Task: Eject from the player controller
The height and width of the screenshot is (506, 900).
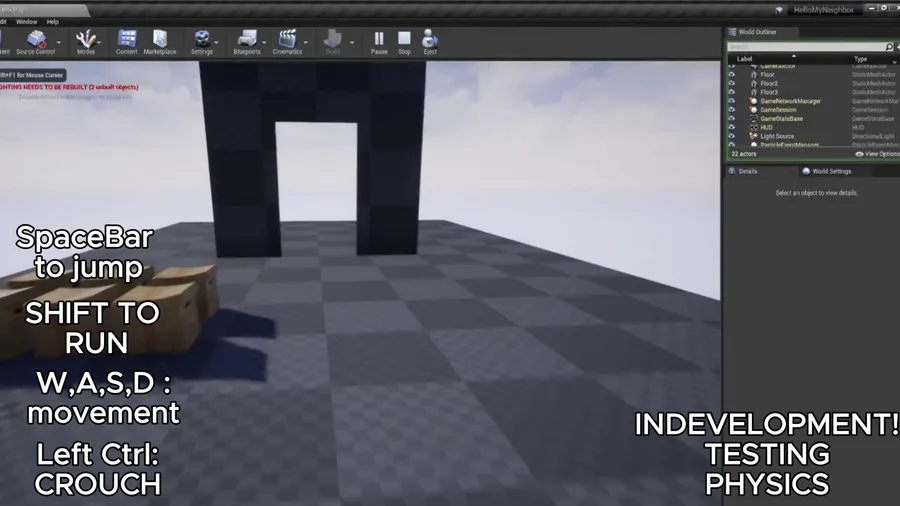Action: [x=430, y=42]
